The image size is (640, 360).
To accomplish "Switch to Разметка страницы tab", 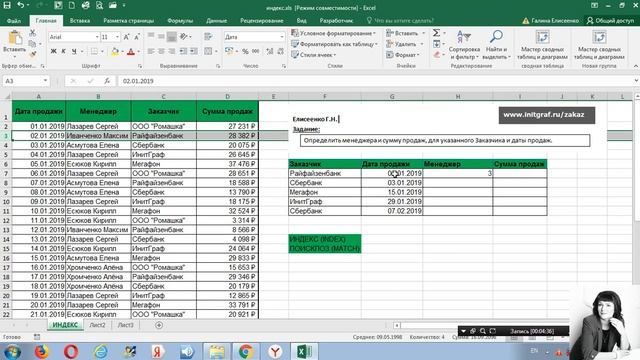I will [129, 20].
